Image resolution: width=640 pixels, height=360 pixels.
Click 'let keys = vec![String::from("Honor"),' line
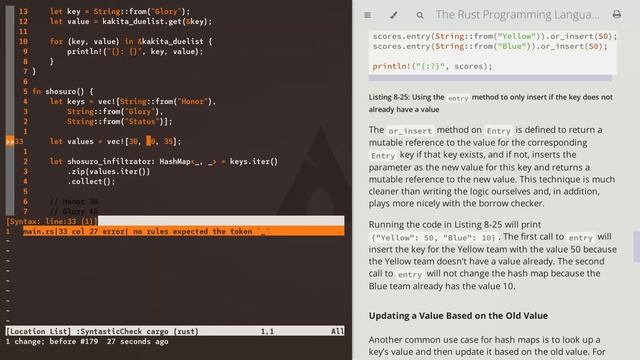click(133, 101)
